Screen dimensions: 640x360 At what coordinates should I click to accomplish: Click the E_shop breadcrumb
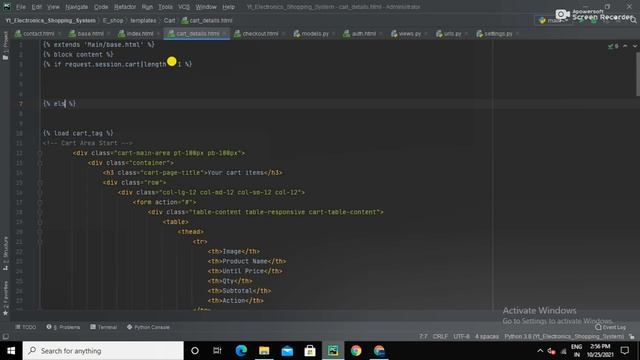pos(113,20)
